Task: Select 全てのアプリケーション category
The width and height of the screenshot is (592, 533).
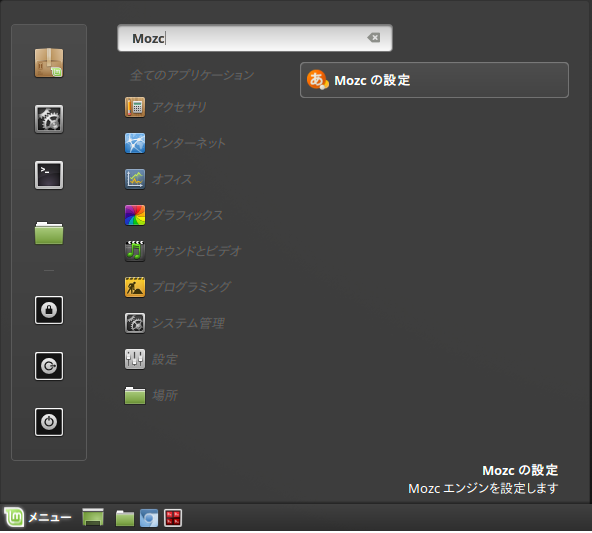Action: (192, 75)
